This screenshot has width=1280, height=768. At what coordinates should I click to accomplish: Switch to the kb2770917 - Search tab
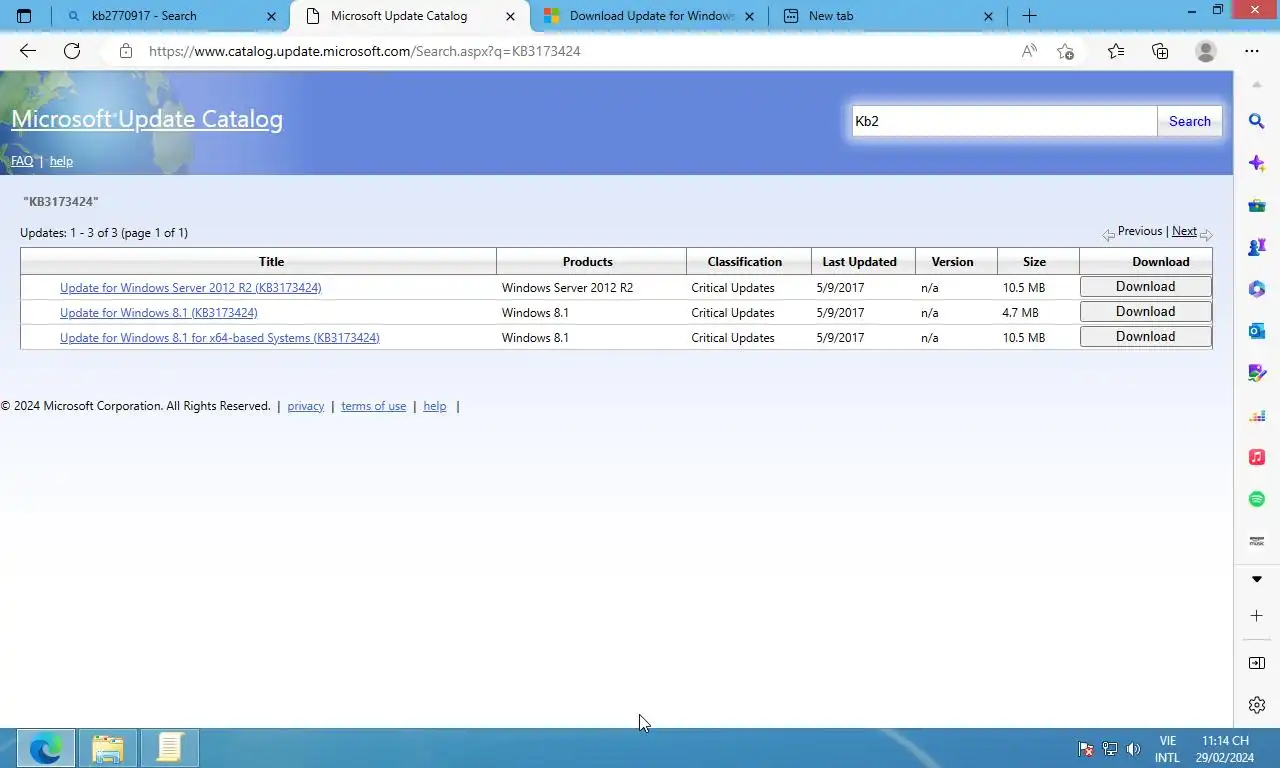pyautogui.click(x=170, y=16)
